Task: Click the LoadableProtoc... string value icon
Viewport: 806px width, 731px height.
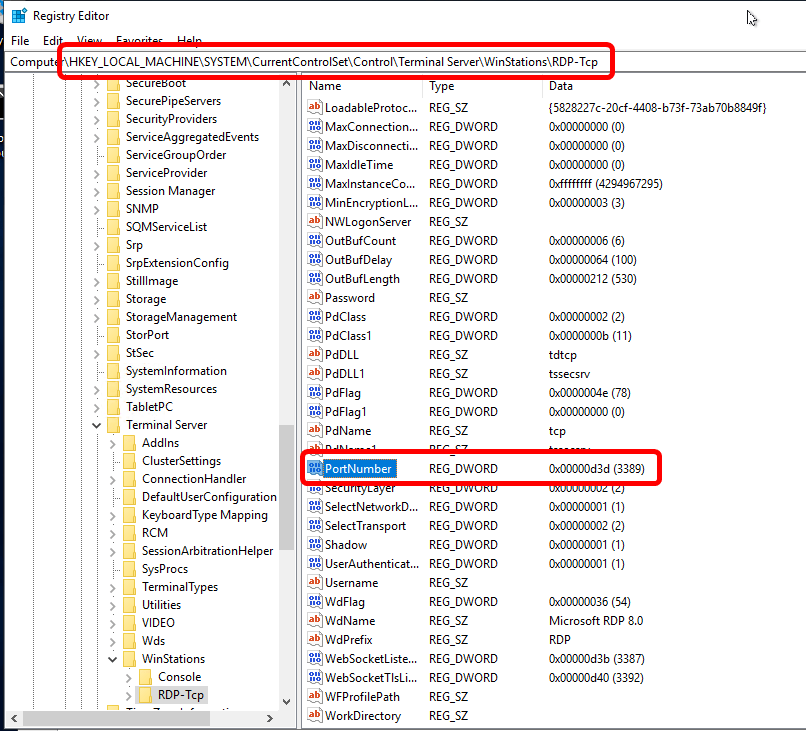Action: pyautogui.click(x=315, y=107)
